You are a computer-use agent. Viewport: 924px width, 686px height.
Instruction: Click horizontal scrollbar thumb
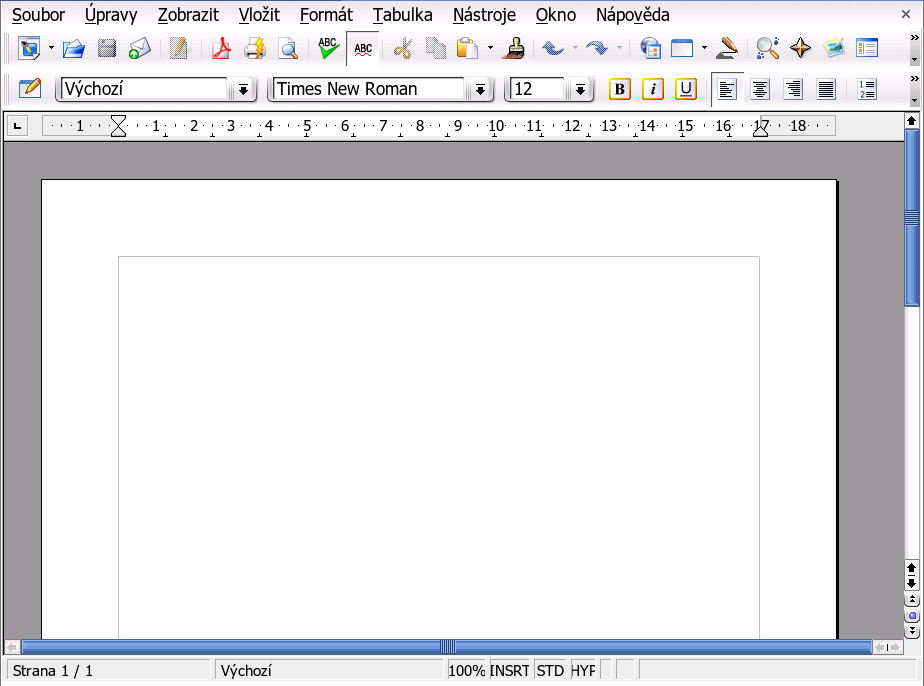tap(447, 647)
